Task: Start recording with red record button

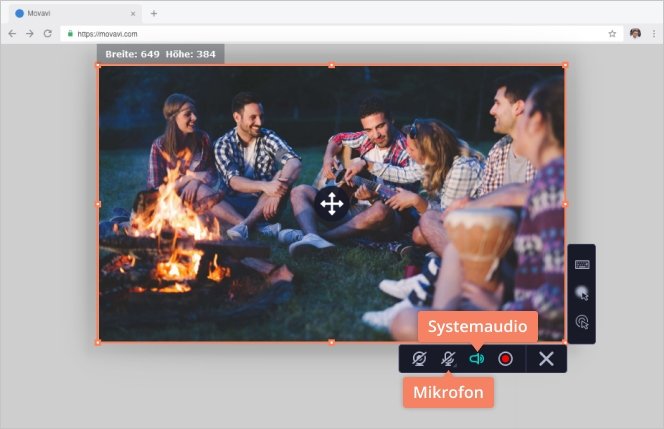Action: tap(505, 359)
